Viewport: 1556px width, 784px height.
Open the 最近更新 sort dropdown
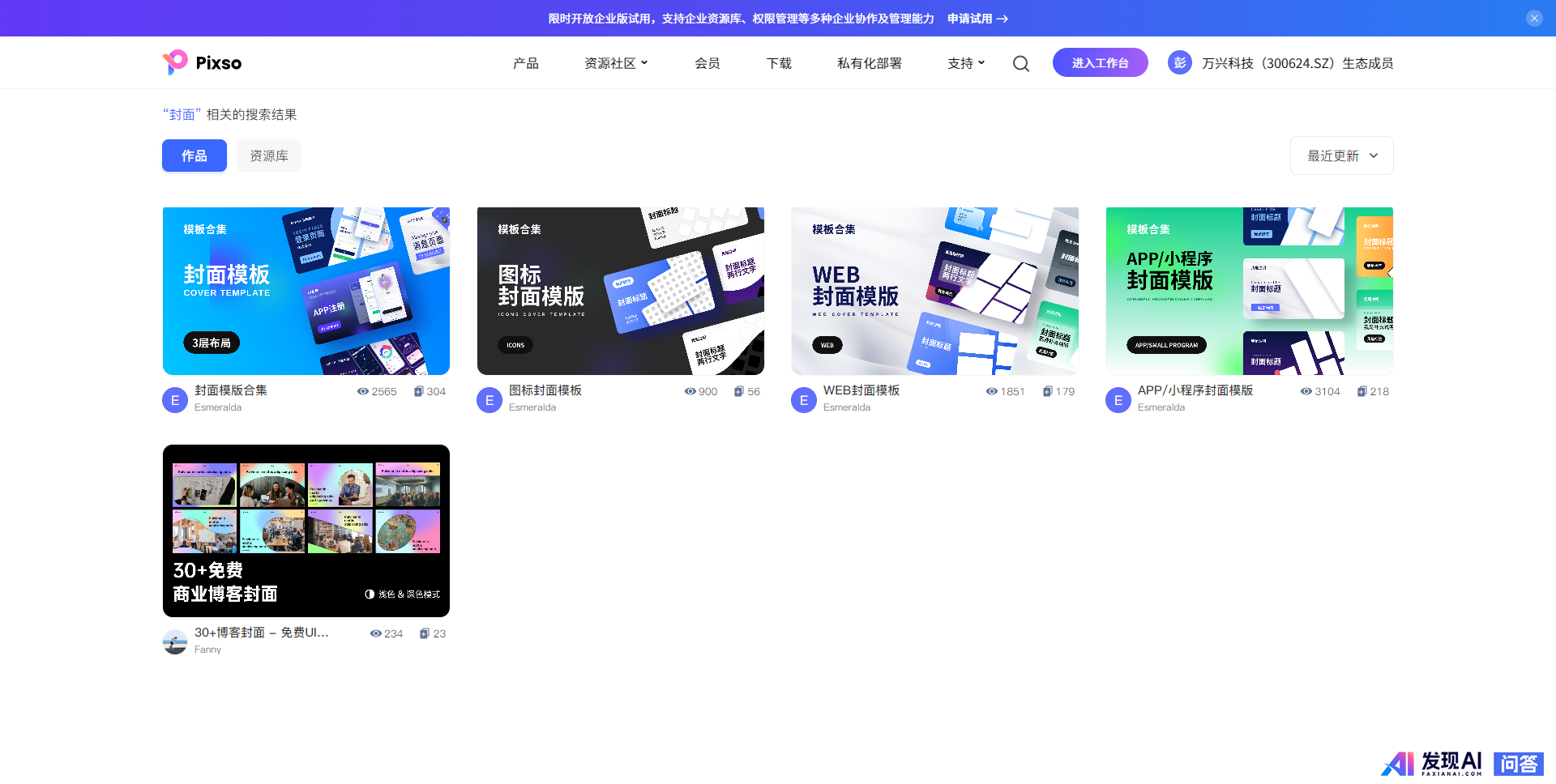click(1341, 156)
